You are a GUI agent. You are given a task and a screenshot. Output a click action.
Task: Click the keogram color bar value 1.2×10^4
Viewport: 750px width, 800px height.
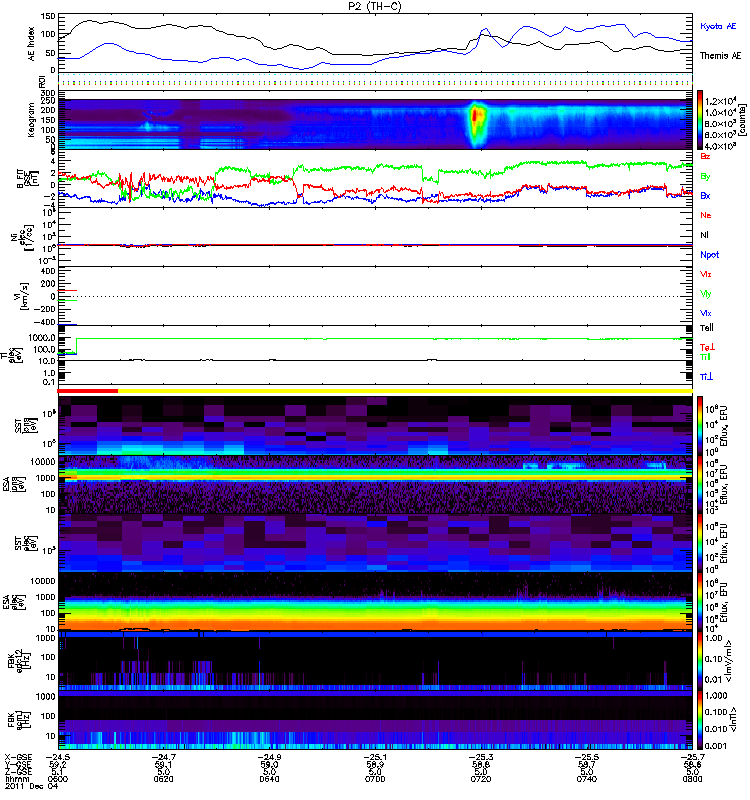(x=720, y=102)
